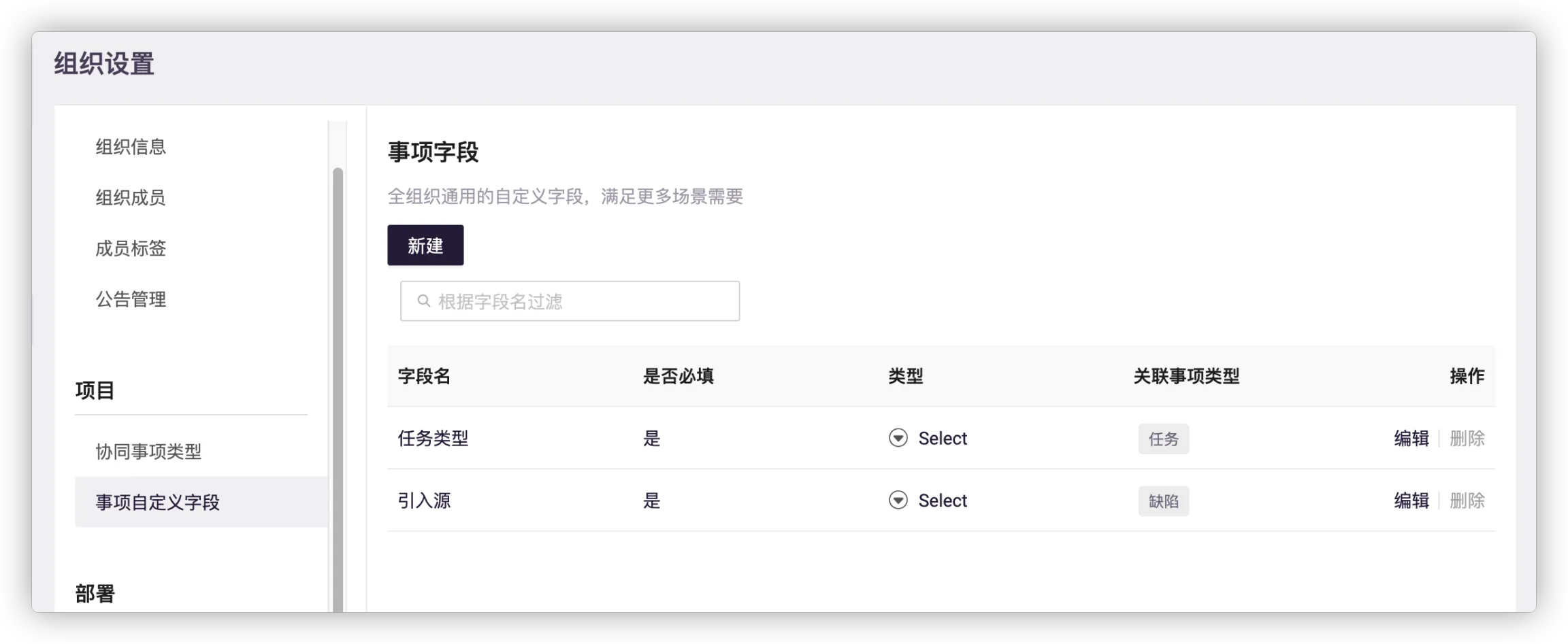Image resolution: width=1568 pixels, height=644 pixels.
Task: Click the 是否必填 column header
Action: pyautogui.click(x=678, y=376)
